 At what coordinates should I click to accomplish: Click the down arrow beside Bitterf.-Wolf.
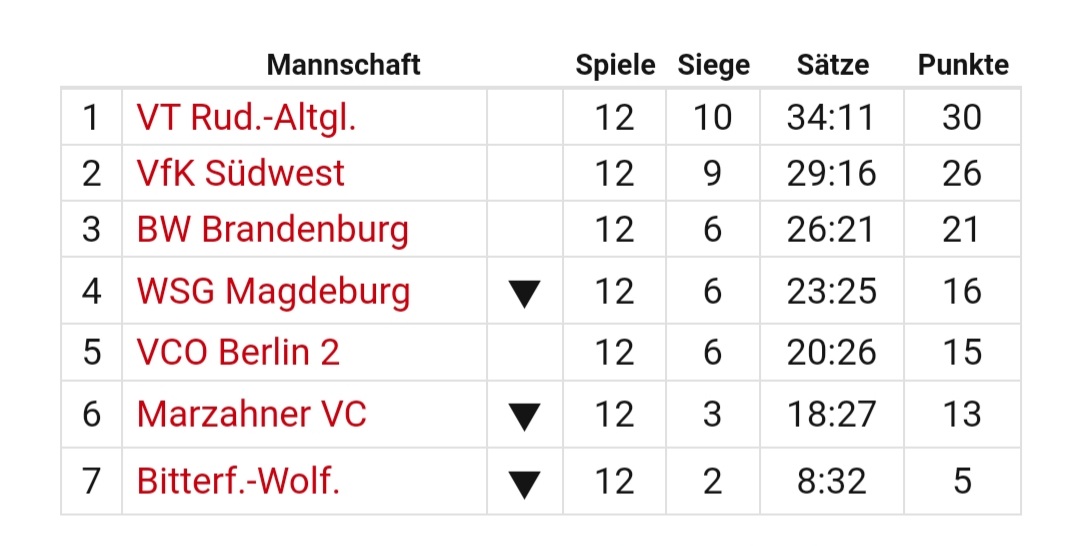[x=524, y=484]
